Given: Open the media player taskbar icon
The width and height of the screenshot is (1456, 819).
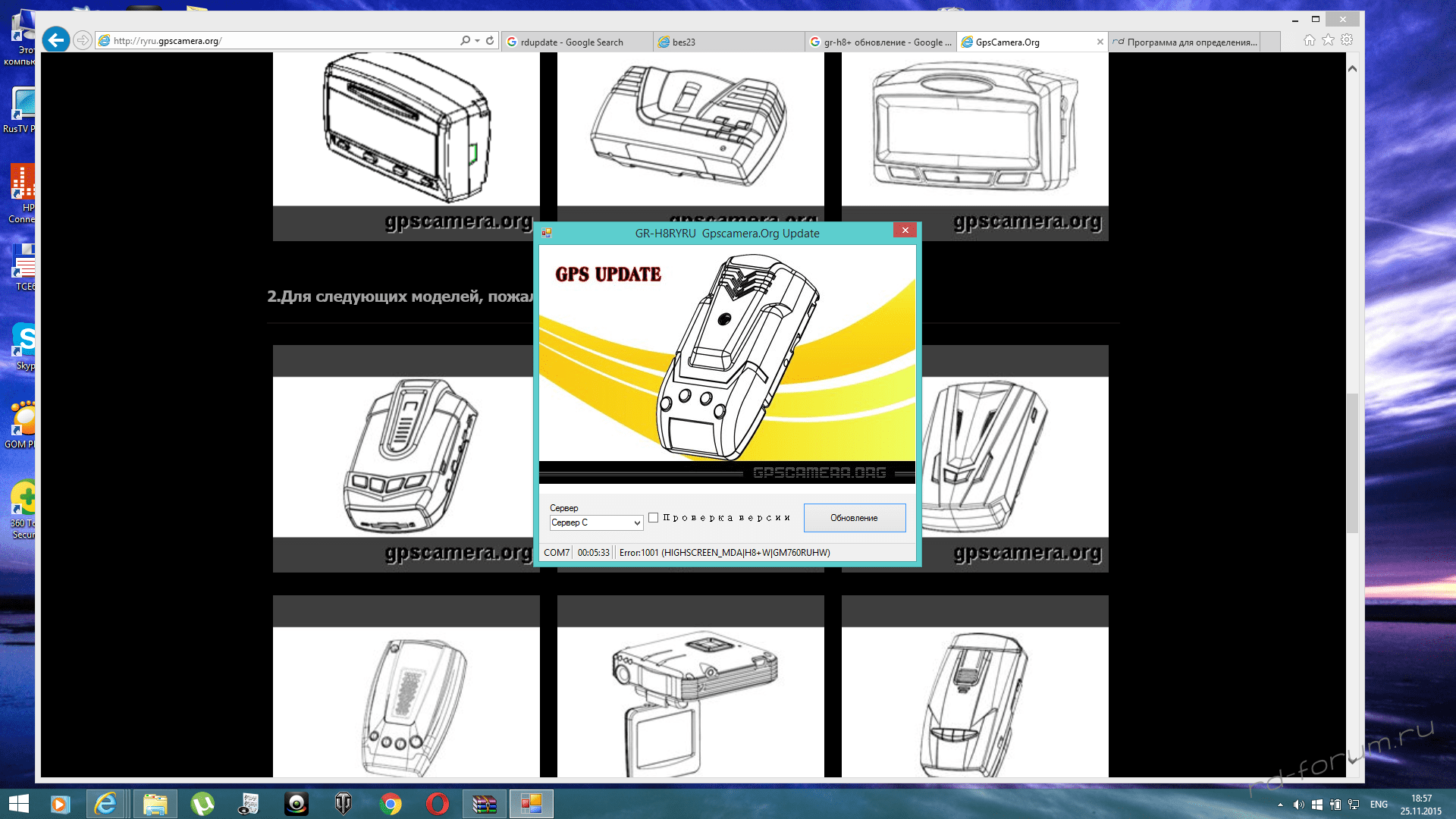Looking at the screenshot, I should coord(60,804).
